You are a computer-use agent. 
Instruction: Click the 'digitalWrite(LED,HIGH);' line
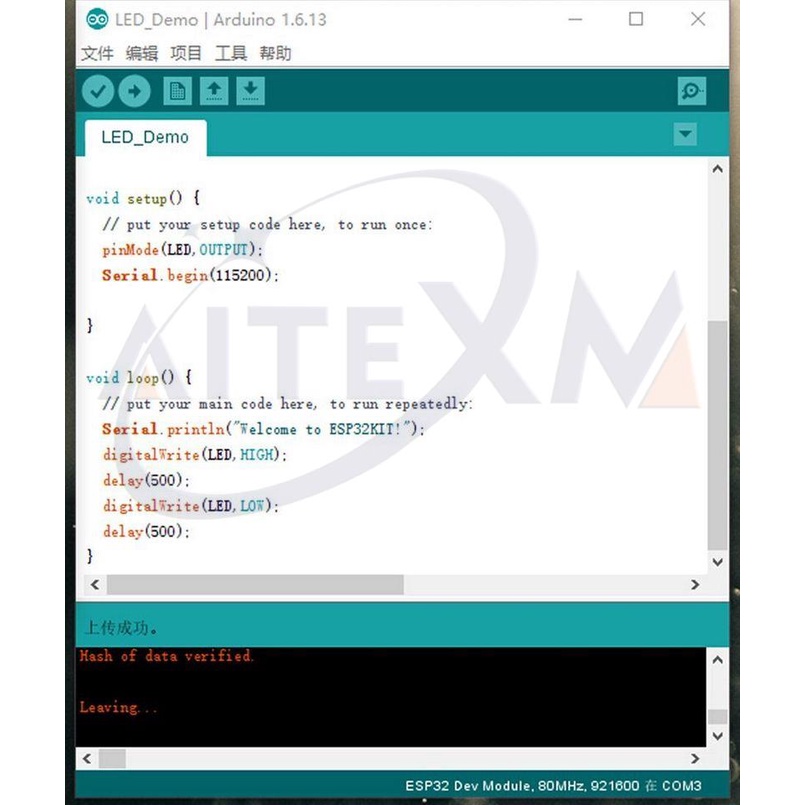click(x=195, y=455)
